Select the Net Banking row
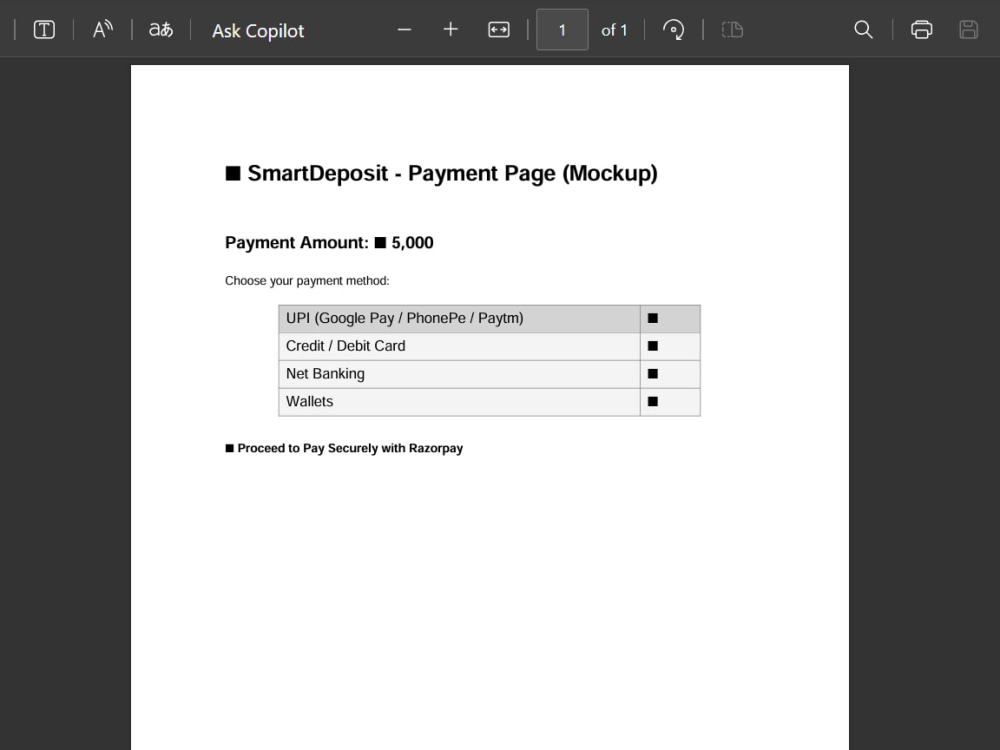The height and width of the screenshot is (750, 1000). coord(489,374)
